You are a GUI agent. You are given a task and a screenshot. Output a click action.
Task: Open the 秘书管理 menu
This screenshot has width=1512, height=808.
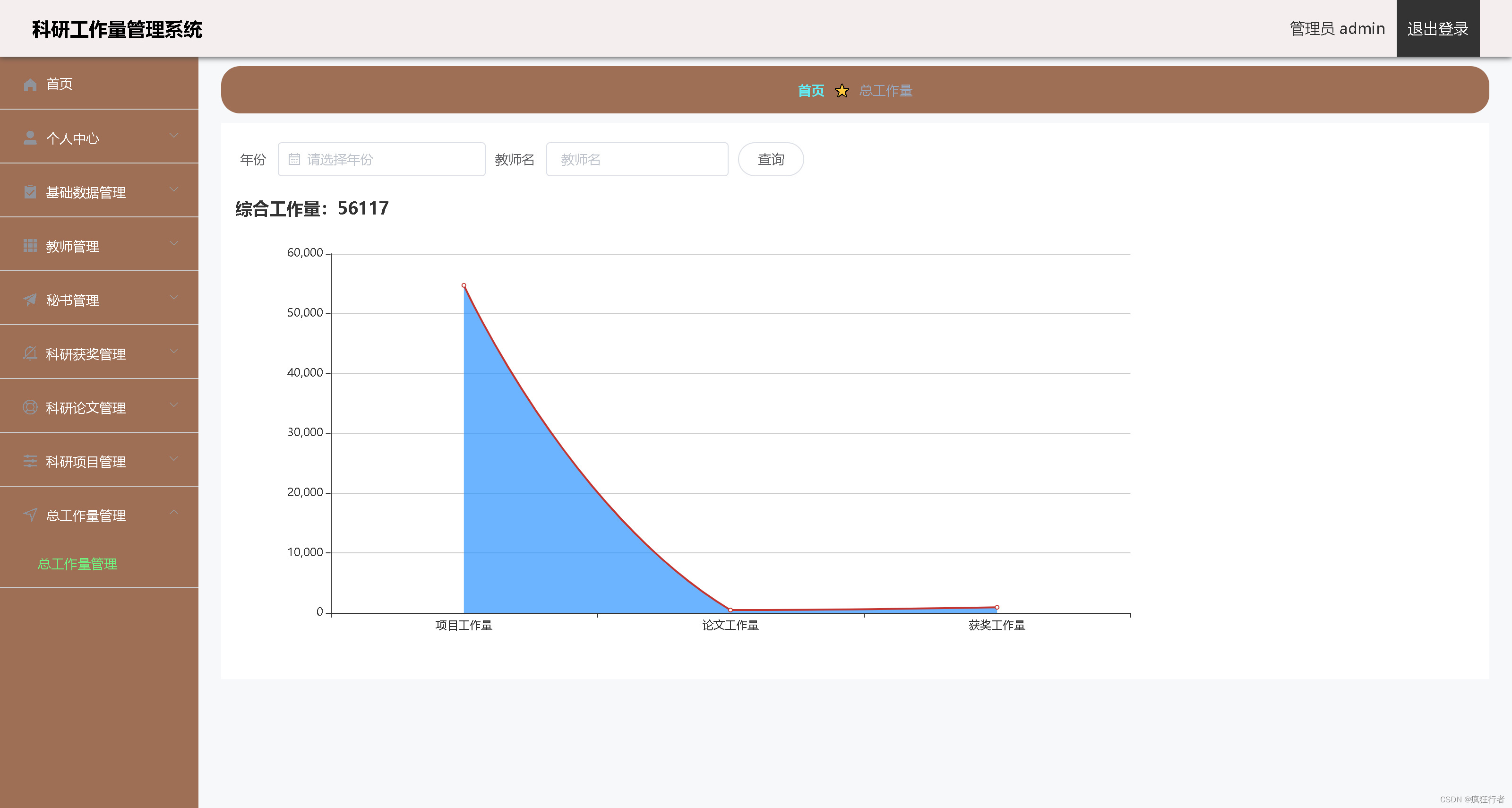click(x=99, y=300)
